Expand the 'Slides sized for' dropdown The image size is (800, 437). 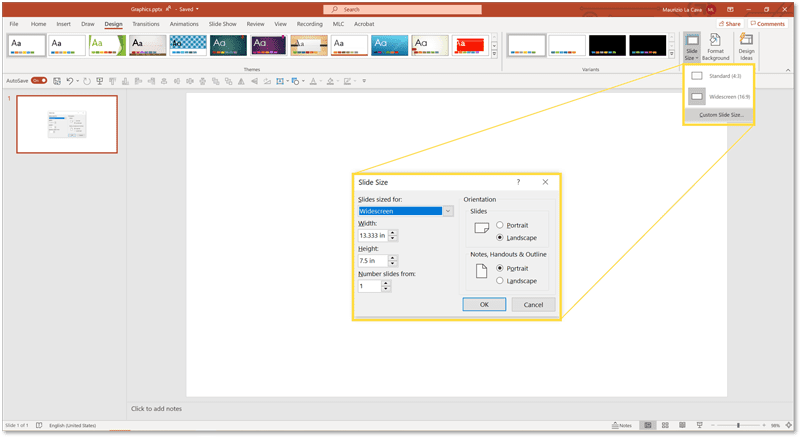448,211
